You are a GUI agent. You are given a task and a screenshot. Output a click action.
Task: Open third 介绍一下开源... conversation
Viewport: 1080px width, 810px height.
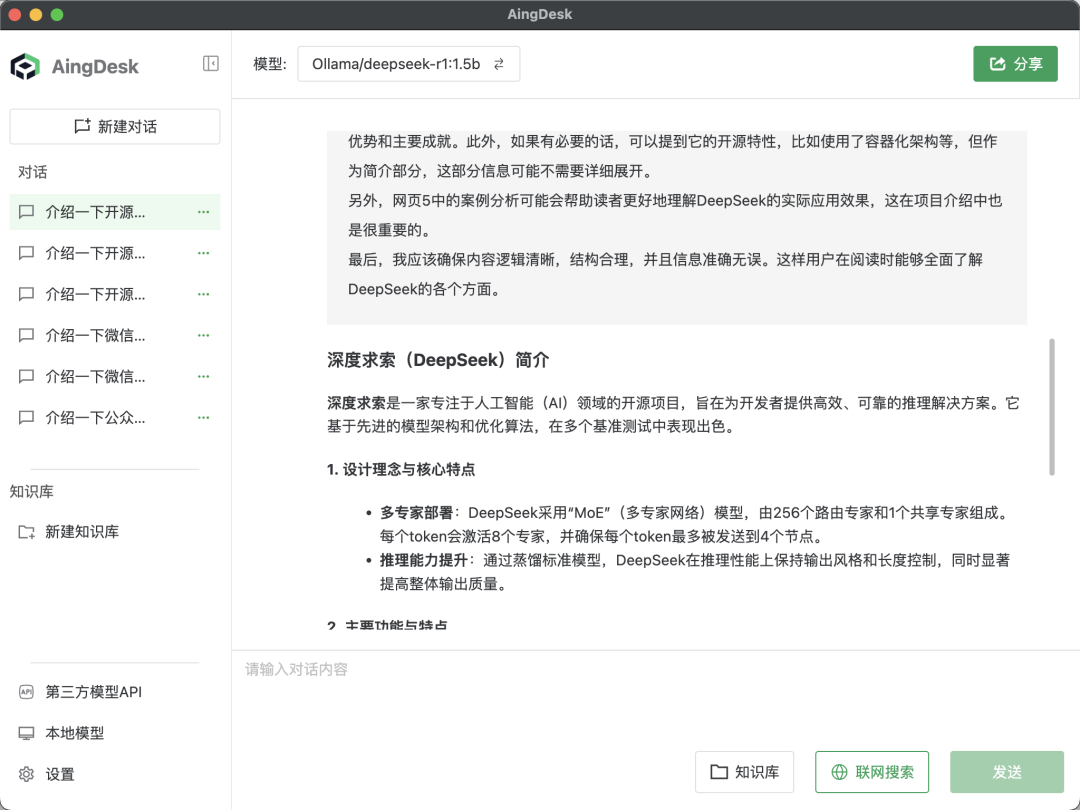tap(115, 295)
